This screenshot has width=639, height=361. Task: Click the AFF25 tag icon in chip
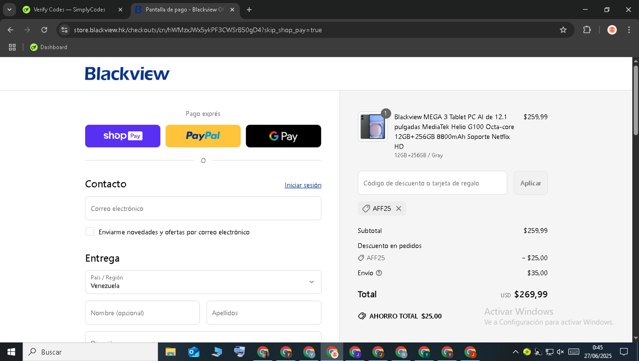[x=366, y=208]
